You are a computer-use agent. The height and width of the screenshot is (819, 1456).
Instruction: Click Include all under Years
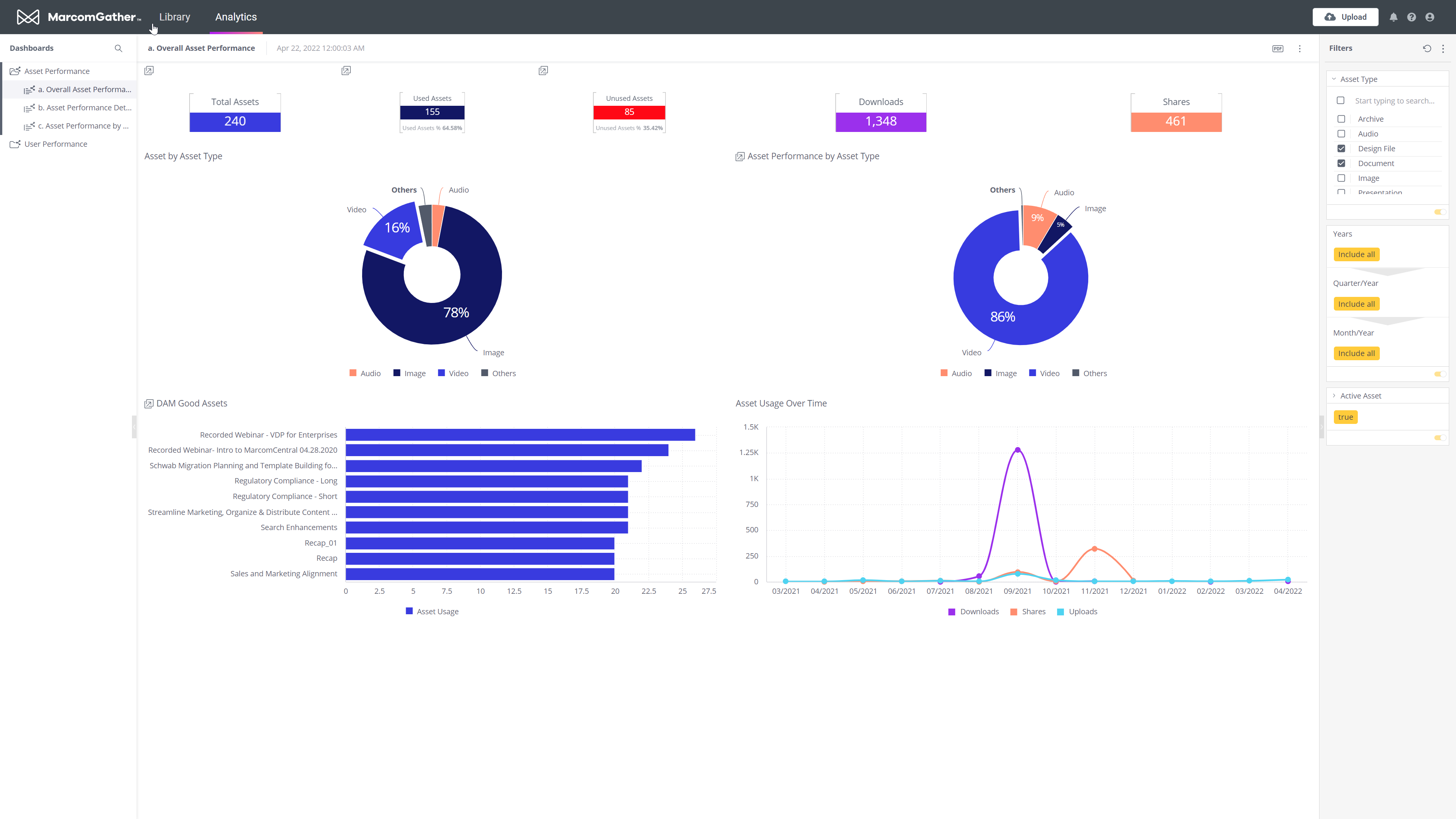coord(1357,254)
